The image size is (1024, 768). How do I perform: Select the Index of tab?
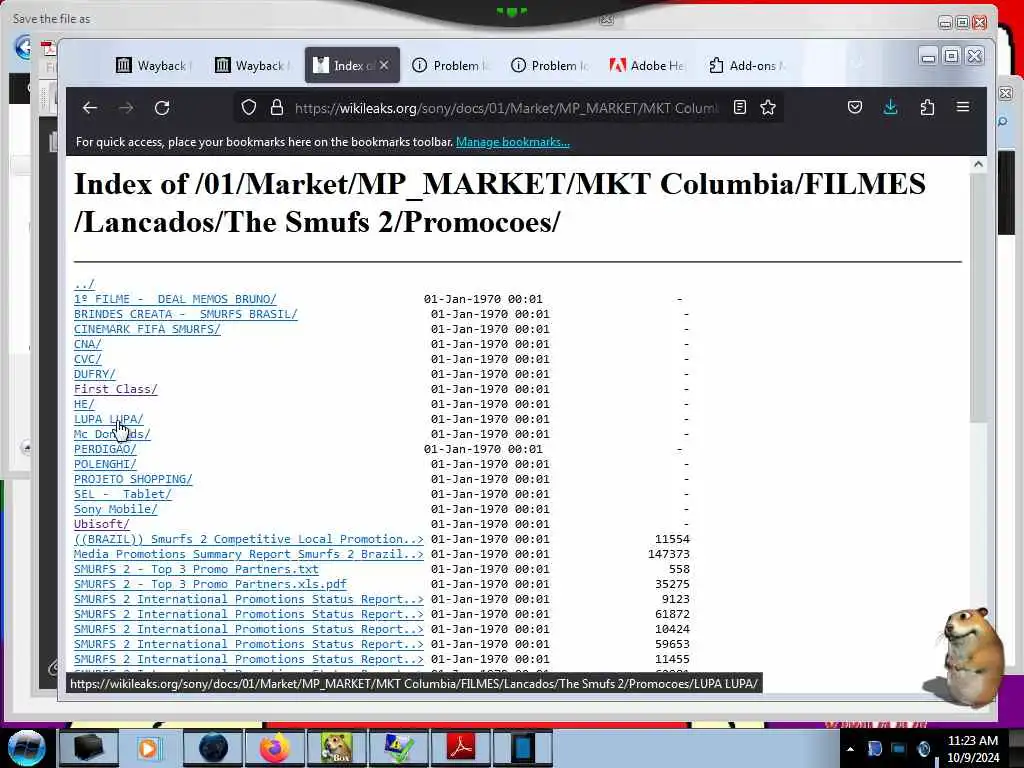coord(344,65)
